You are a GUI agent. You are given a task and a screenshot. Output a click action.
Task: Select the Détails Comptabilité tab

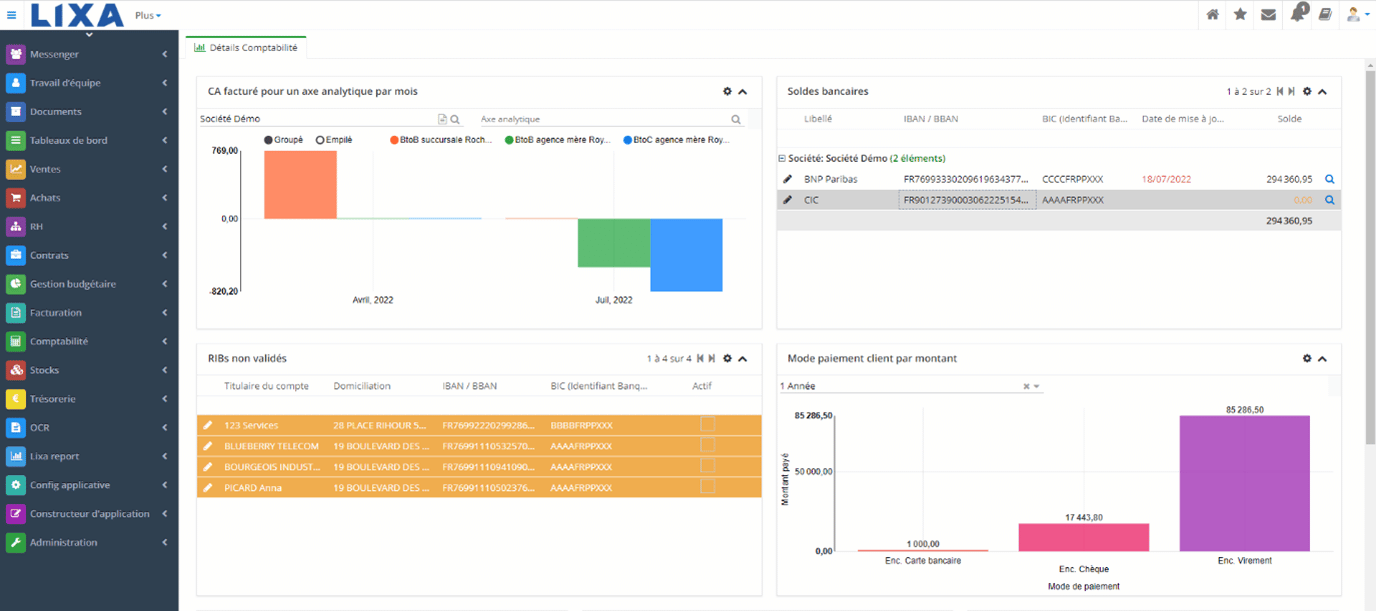click(x=245, y=47)
